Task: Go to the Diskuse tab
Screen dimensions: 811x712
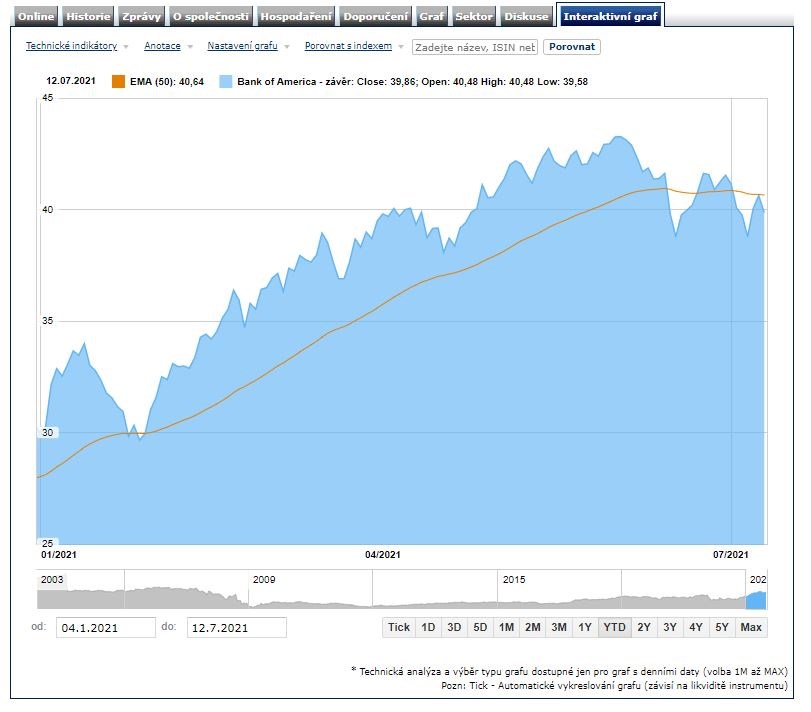Action: 526,16
